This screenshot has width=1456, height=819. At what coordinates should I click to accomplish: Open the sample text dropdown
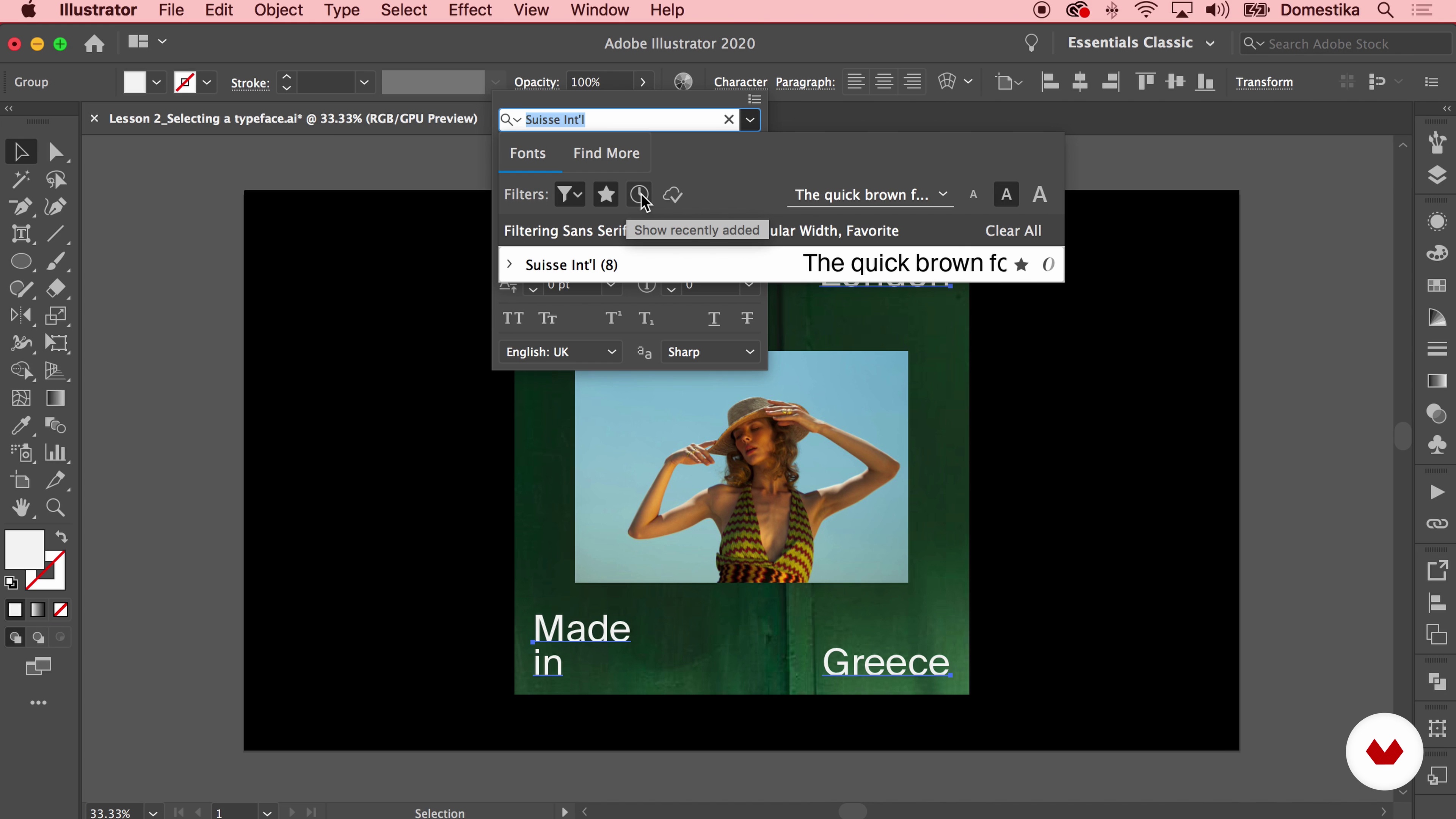(871, 195)
